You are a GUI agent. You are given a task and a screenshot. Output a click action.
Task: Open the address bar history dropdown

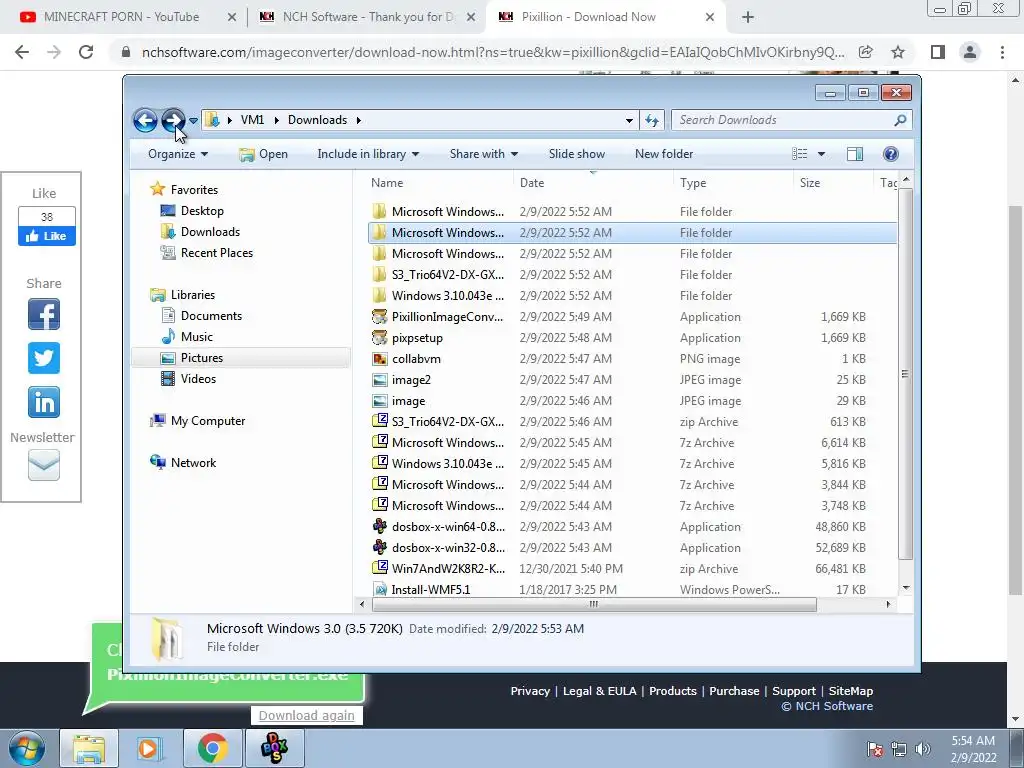(629, 121)
